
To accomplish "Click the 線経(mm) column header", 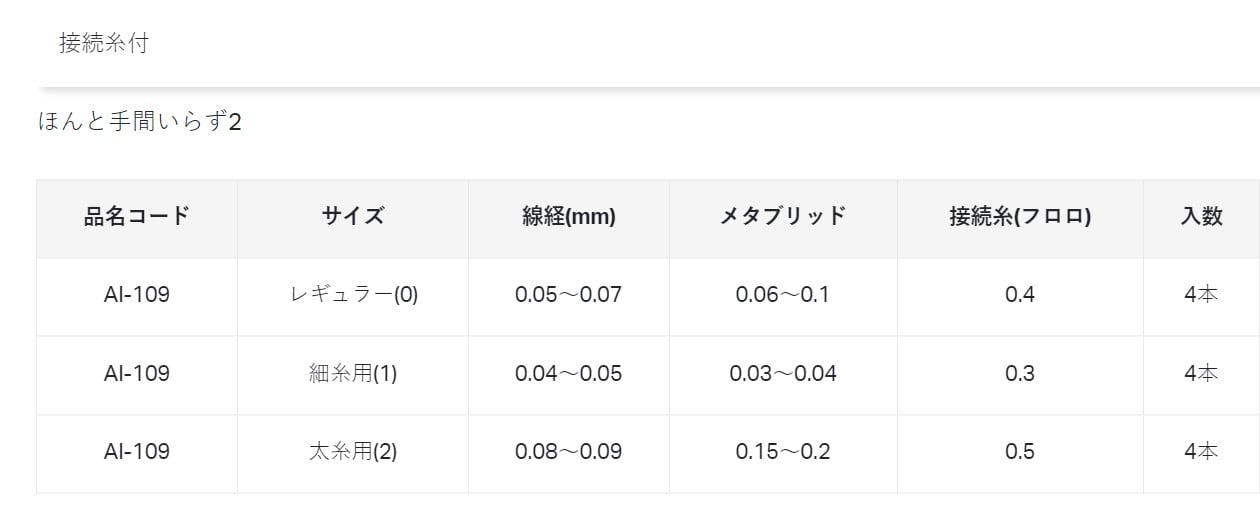I will [568, 216].
